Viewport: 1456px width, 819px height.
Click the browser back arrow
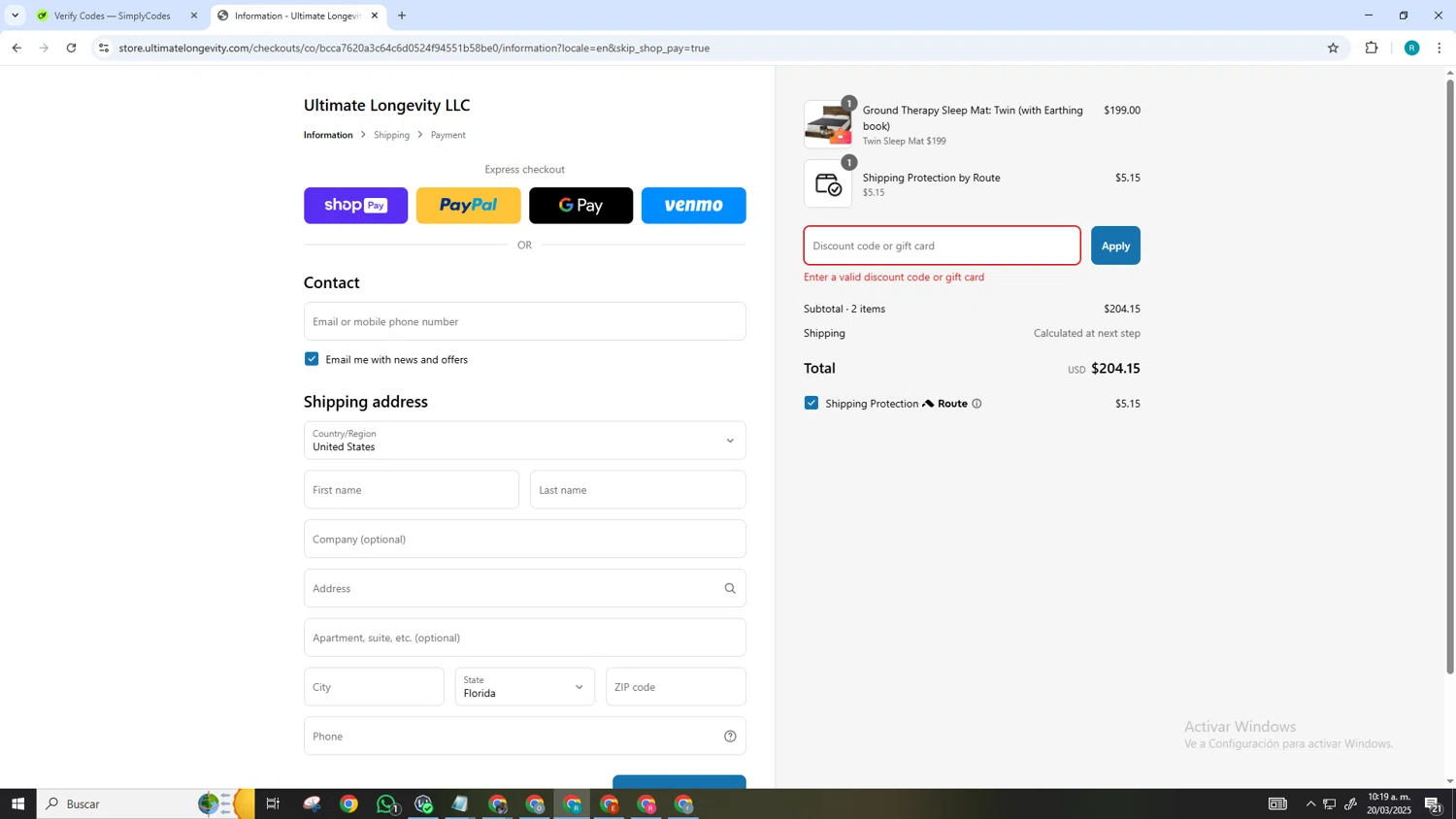(x=17, y=48)
